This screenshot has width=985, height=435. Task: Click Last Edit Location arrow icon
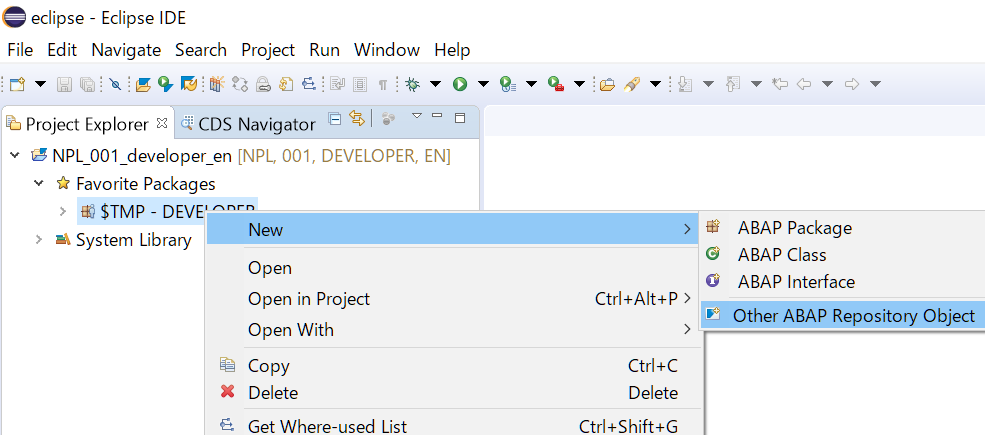tap(780, 84)
